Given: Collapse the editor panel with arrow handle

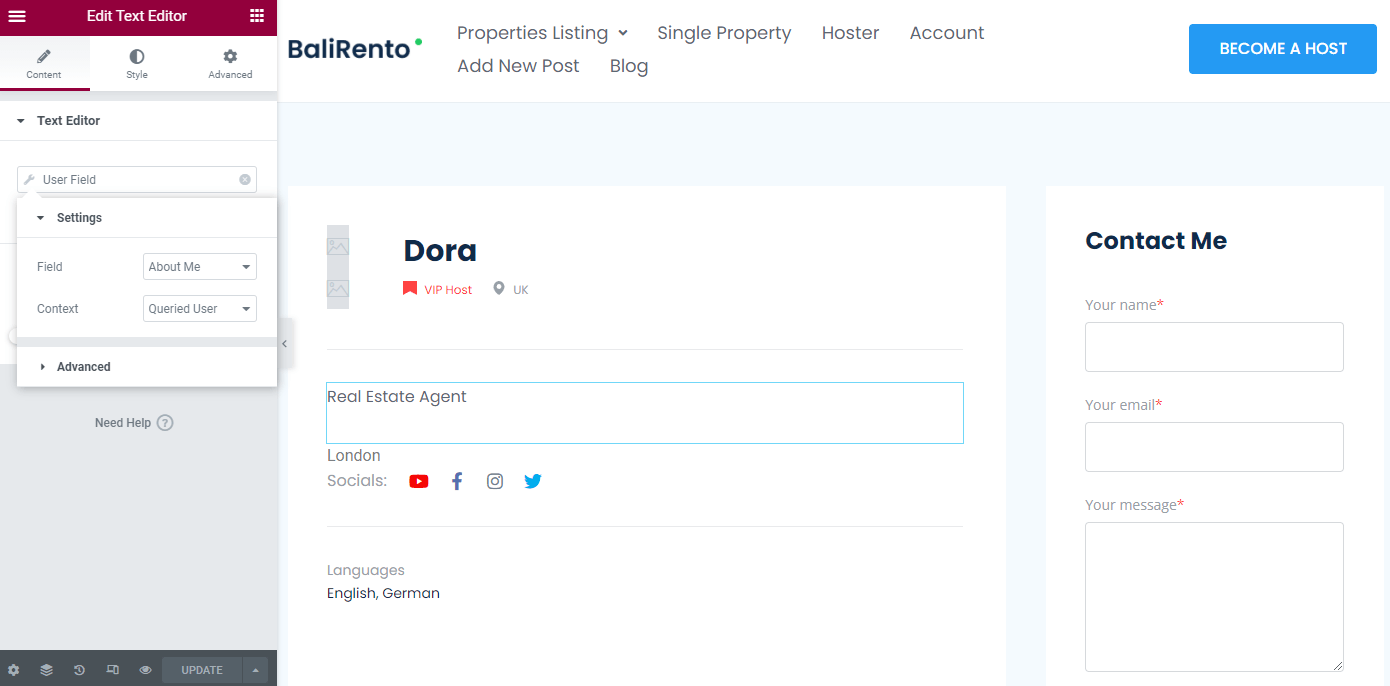Looking at the screenshot, I should tap(284, 343).
